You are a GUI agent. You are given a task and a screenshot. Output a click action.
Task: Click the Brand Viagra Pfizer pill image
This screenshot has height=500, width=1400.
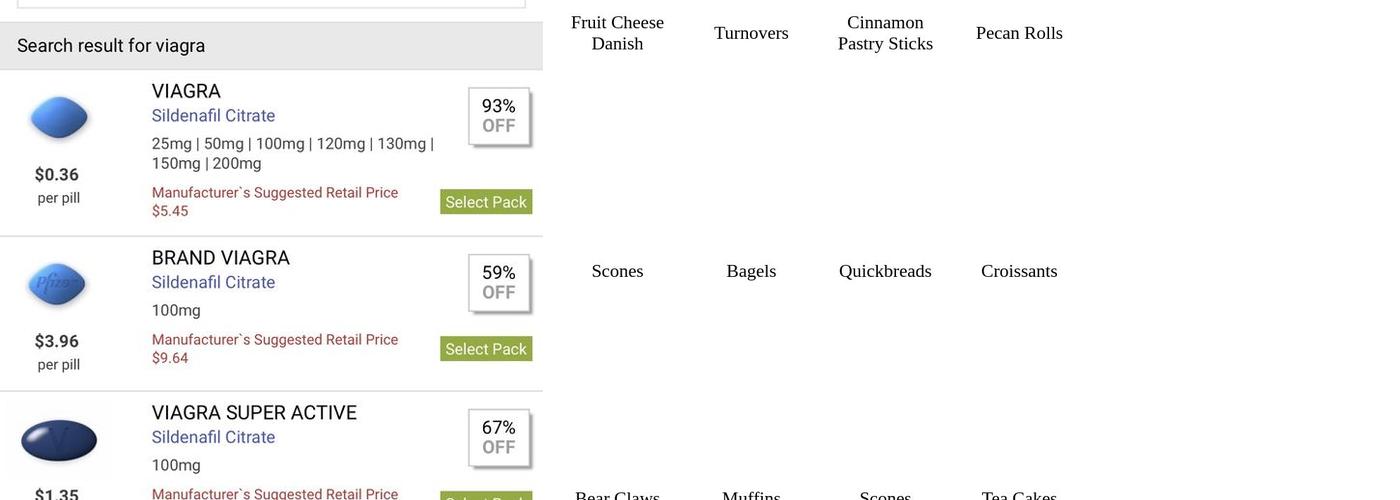click(57, 284)
